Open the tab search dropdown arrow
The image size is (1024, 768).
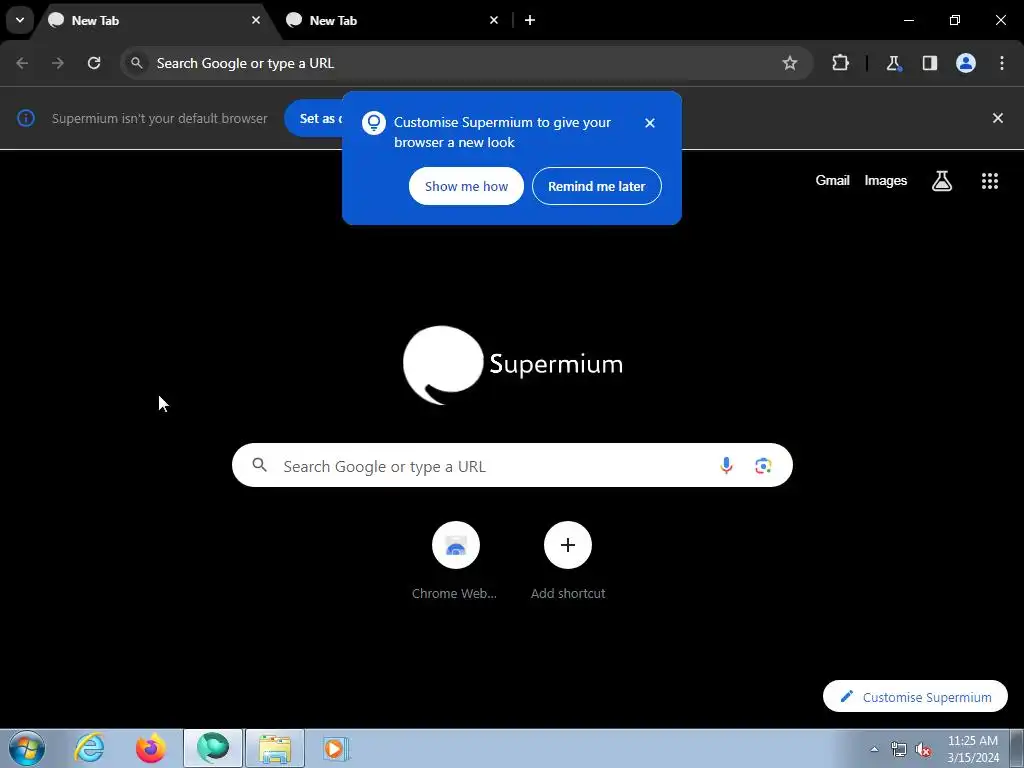[20, 20]
